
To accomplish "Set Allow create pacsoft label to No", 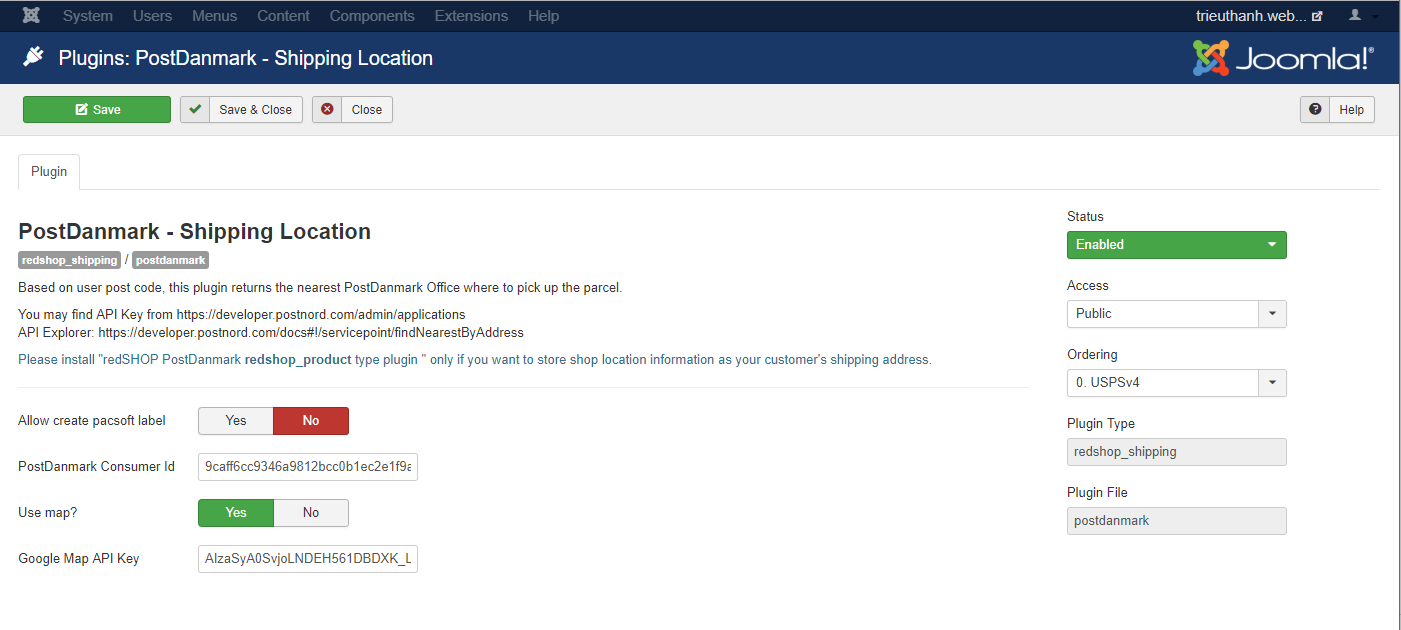I will (311, 421).
